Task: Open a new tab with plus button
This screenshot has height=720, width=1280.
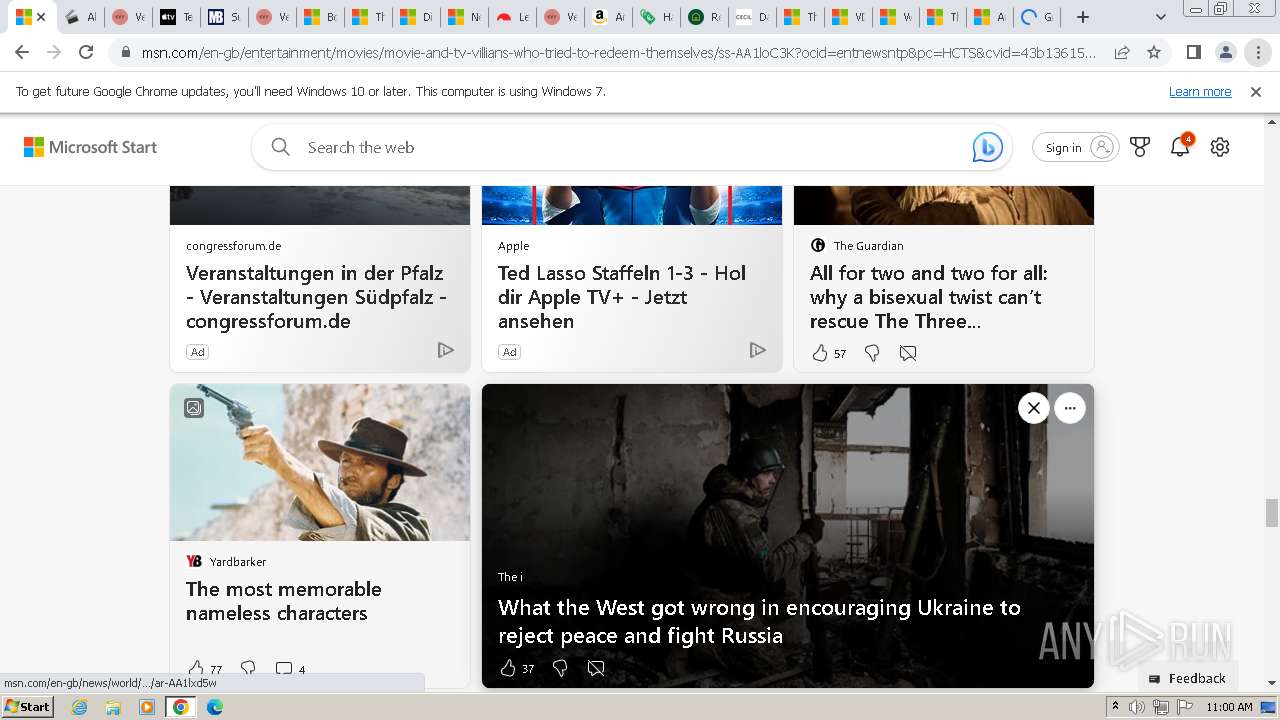Action: click(1083, 17)
